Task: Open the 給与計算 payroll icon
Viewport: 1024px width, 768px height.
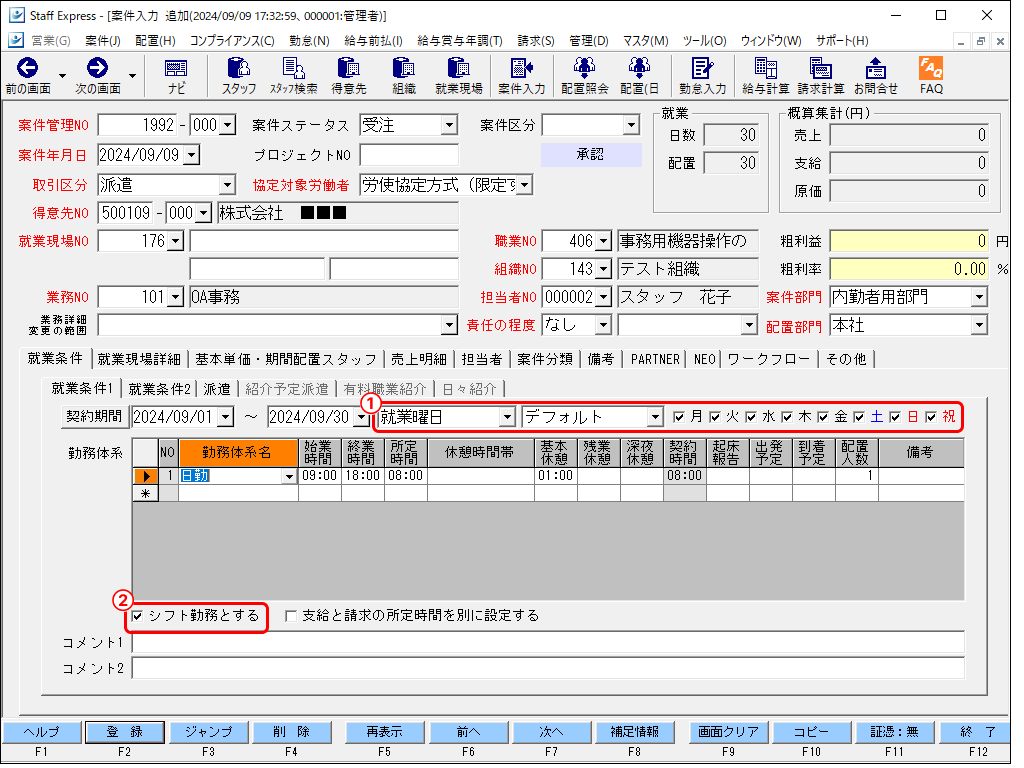Action: pos(765,75)
